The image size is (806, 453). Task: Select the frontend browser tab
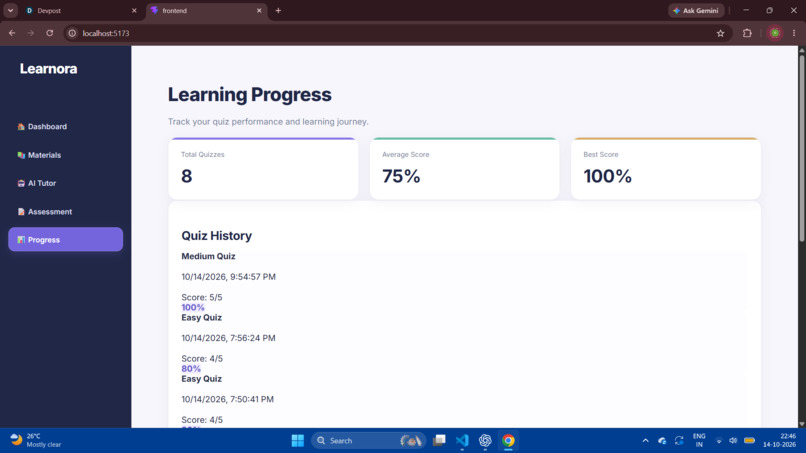coord(207,10)
